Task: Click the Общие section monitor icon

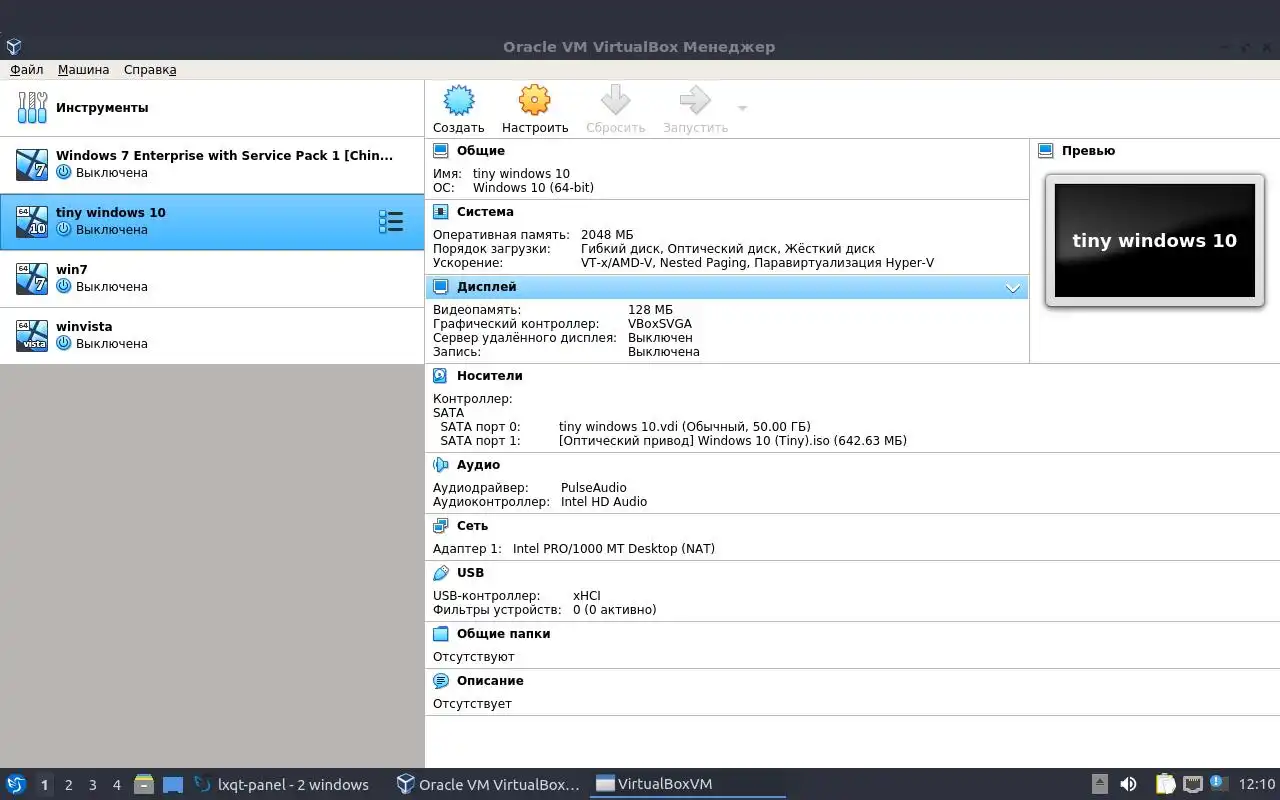Action: (x=441, y=151)
